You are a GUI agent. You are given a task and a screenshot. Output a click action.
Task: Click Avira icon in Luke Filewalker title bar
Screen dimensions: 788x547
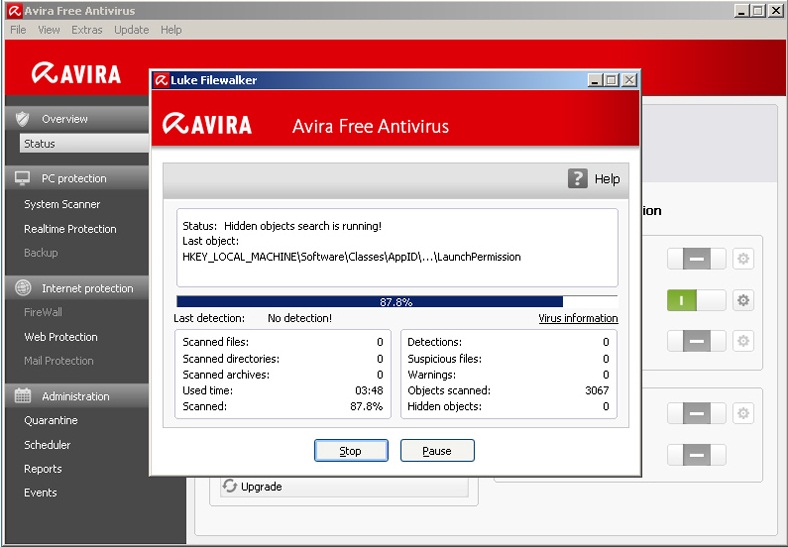[161, 80]
